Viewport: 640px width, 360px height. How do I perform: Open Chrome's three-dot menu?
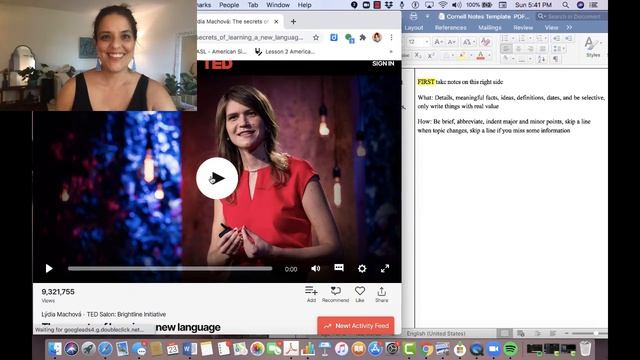coord(391,37)
